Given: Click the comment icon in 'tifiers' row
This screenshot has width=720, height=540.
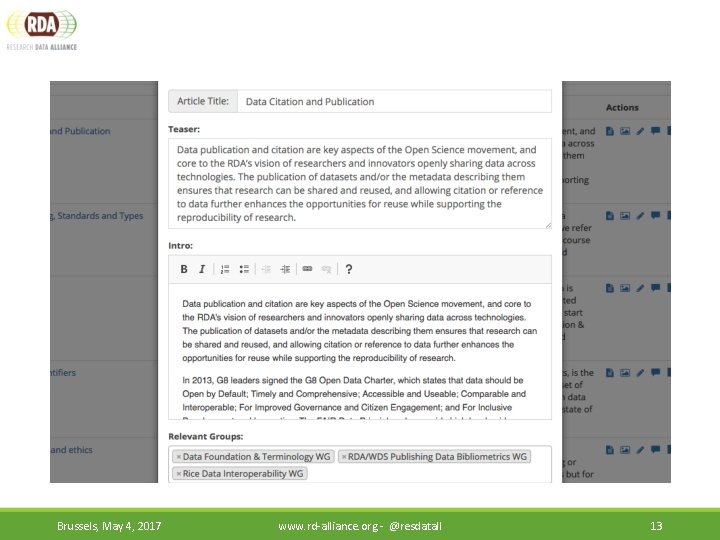Looking at the screenshot, I should point(655,372).
